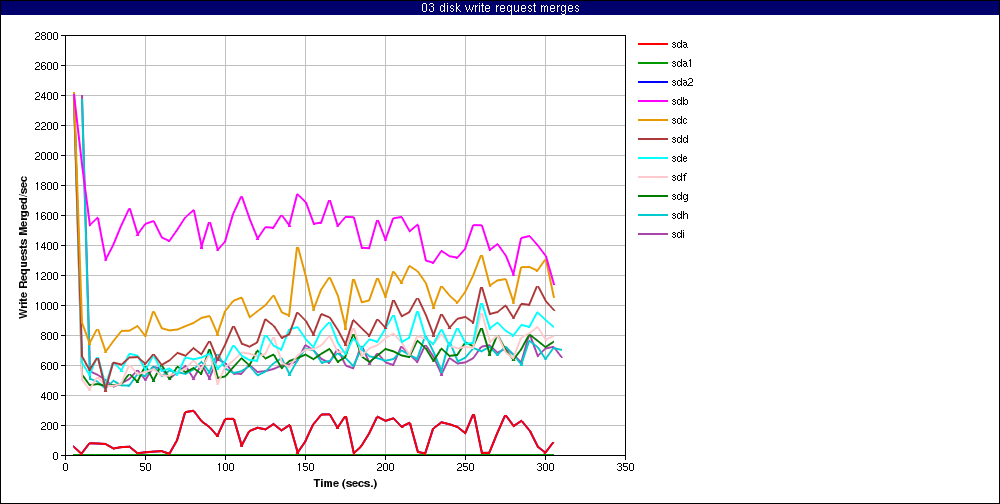Select the sdg legend label

(680, 196)
